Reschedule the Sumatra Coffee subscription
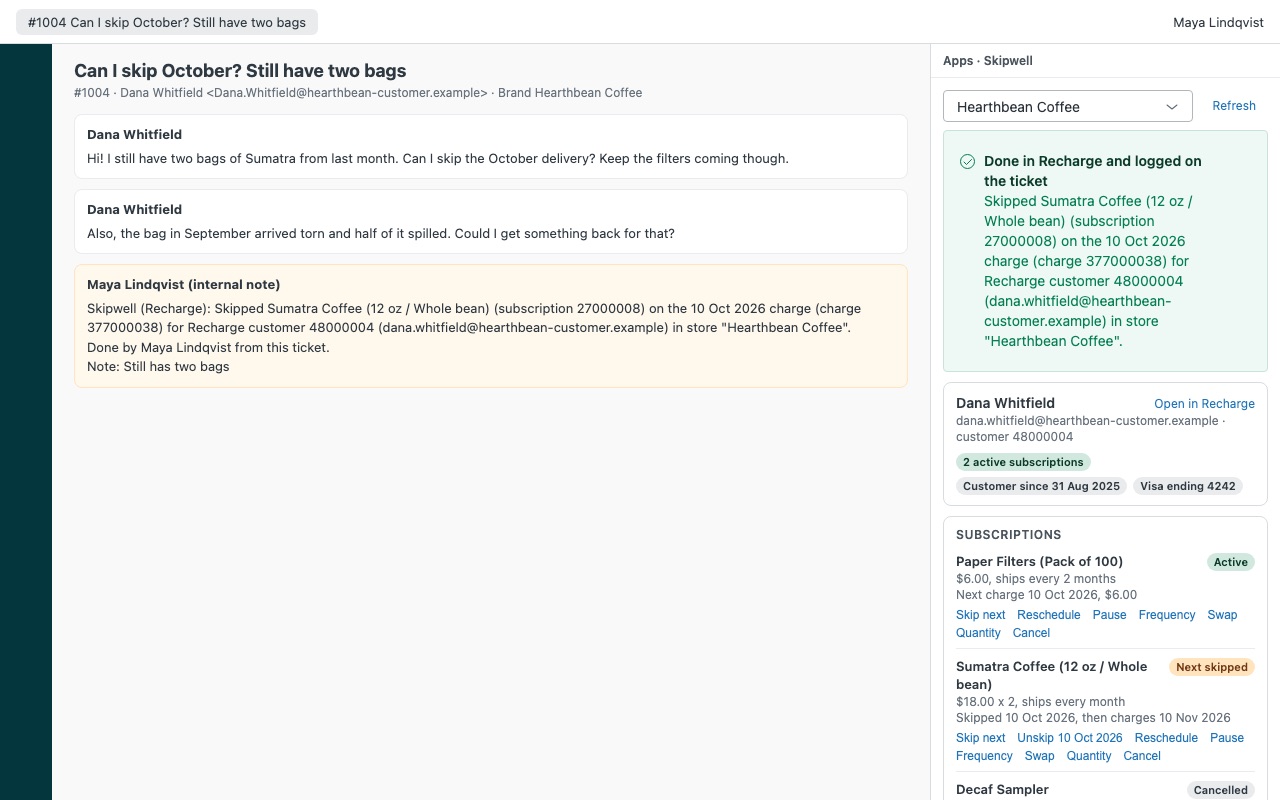Image resolution: width=1280 pixels, height=800 pixels. tap(1166, 738)
